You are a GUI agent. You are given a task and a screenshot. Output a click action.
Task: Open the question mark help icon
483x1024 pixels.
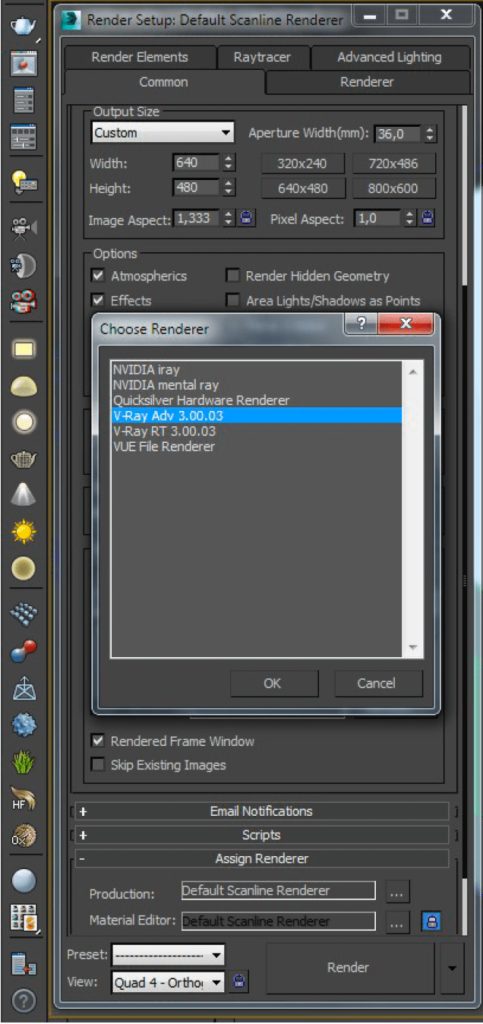(23, 1001)
